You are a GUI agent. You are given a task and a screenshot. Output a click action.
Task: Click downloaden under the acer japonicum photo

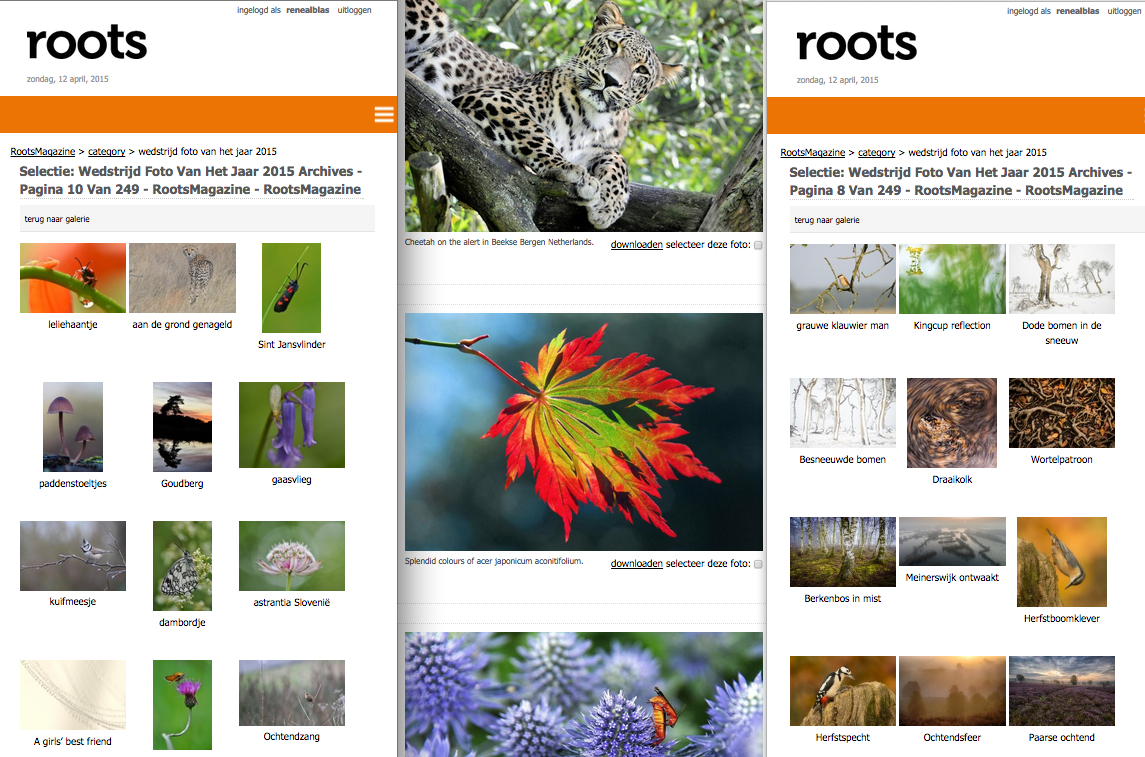coord(636,565)
